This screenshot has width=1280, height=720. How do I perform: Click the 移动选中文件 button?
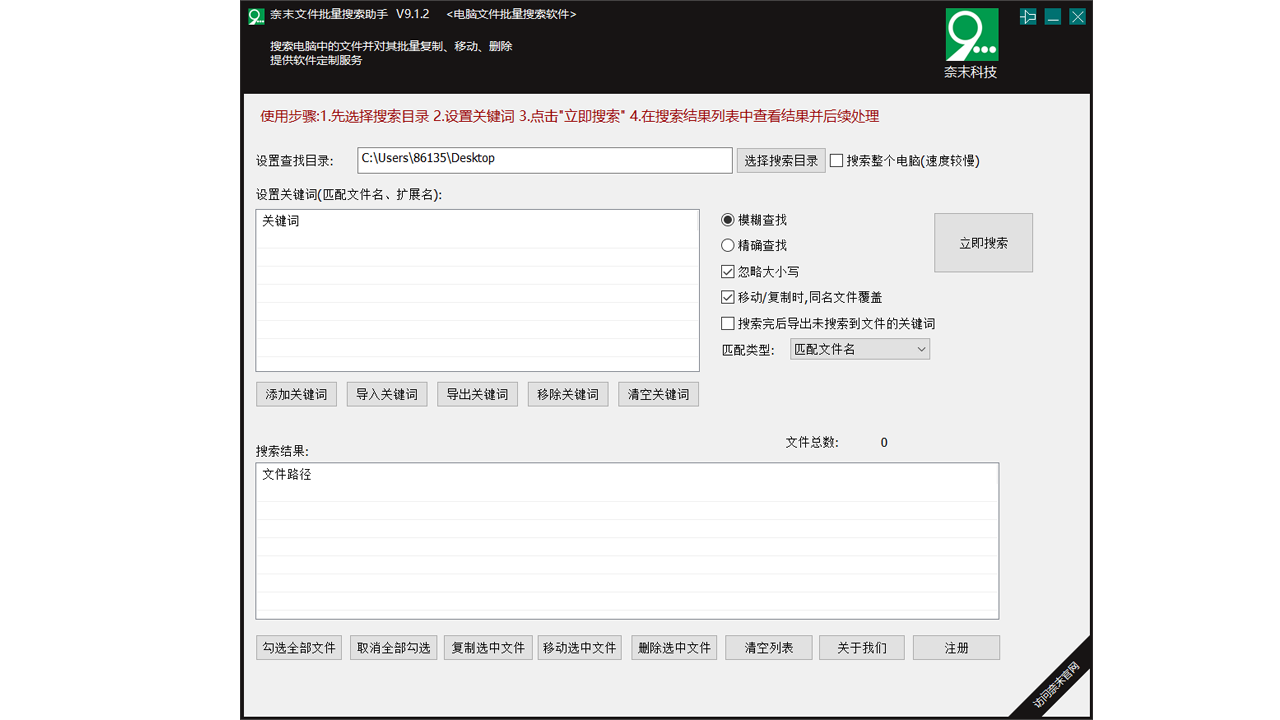(579, 648)
